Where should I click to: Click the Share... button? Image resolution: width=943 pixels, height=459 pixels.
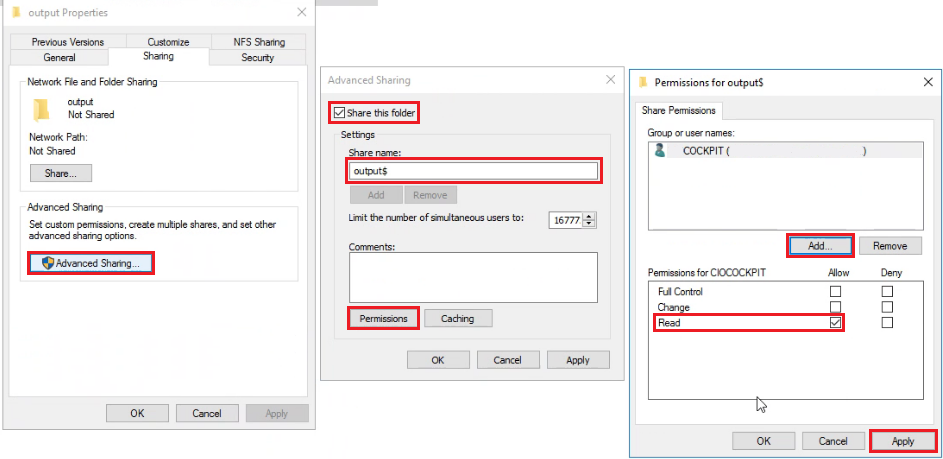pos(61,173)
